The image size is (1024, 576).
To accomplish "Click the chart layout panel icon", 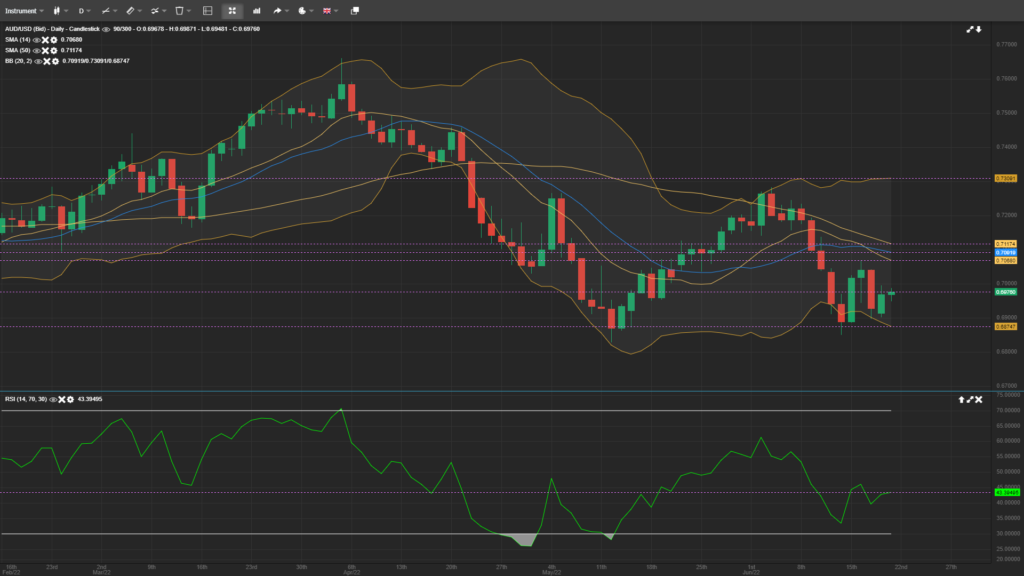I will pos(207,10).
